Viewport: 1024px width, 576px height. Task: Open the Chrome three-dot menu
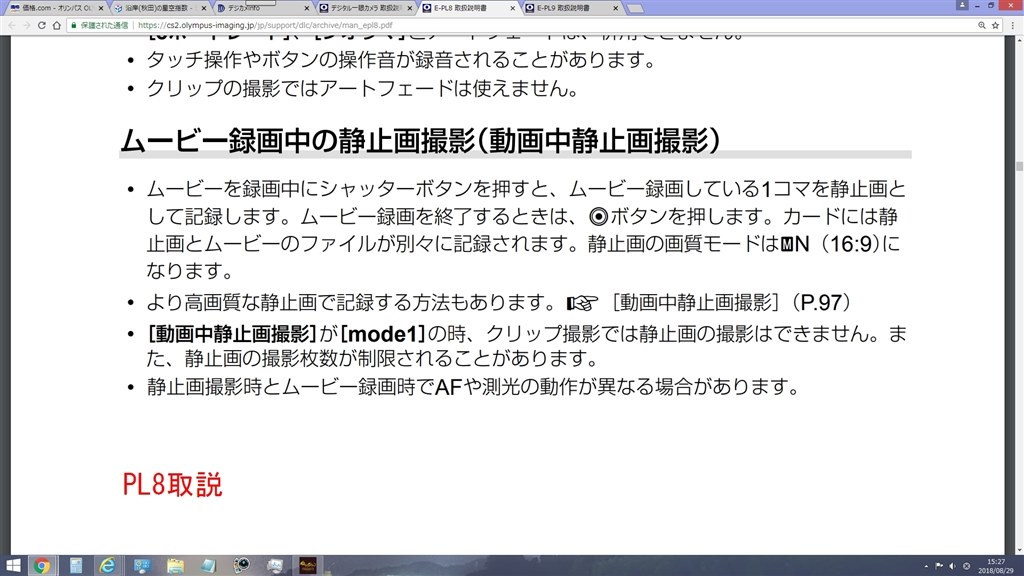click(x=1013, y=25)
